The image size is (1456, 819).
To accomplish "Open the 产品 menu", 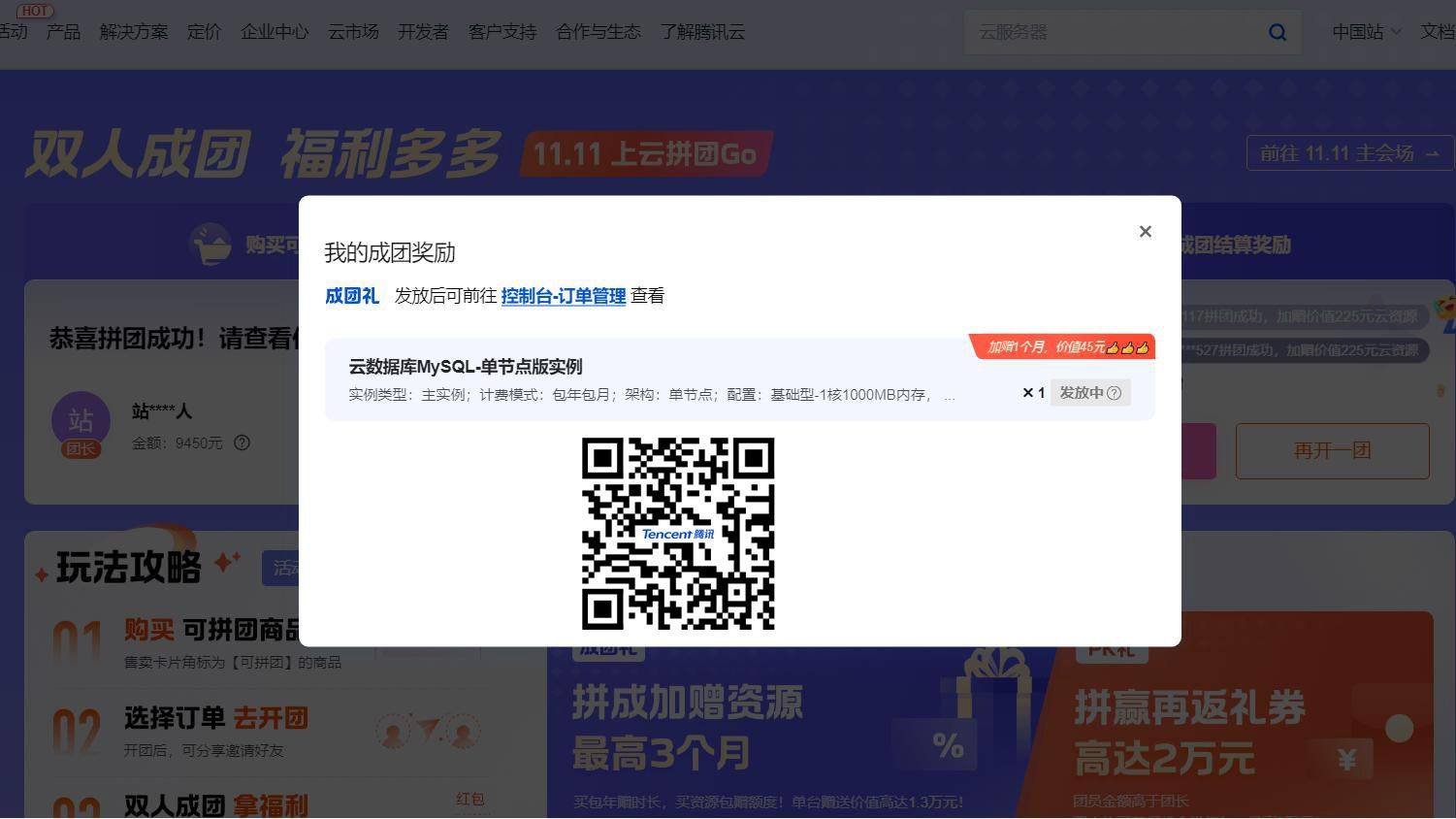I will (63, 32).
